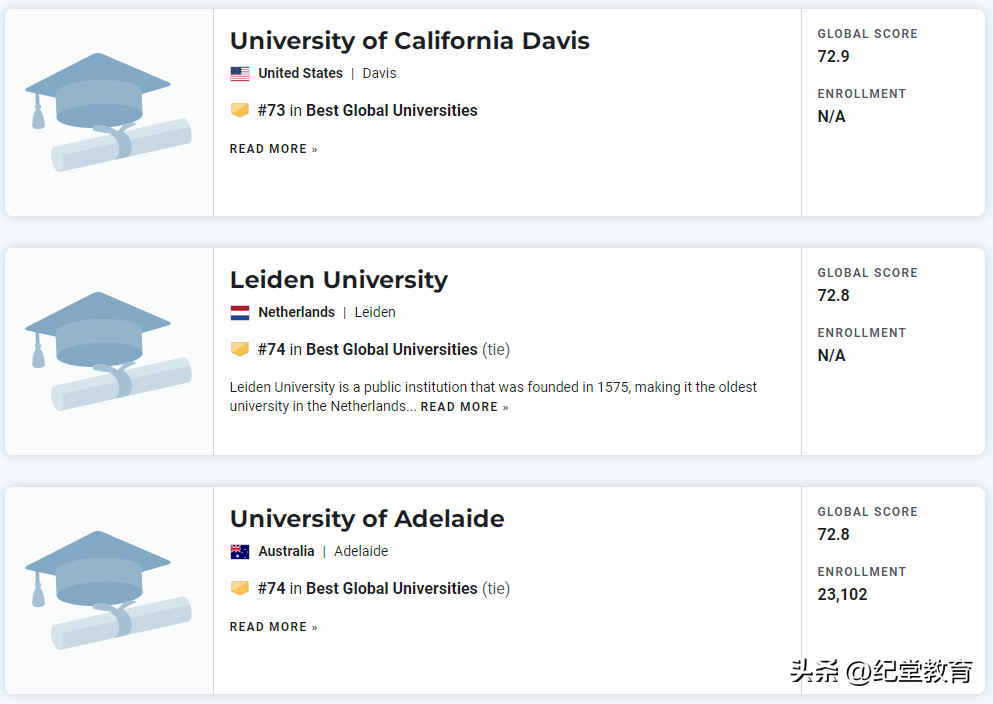Viewport: 993px width, 704px height.
Task: Click the UC Davis global score 72.9
Action: [x=833, y=56]
